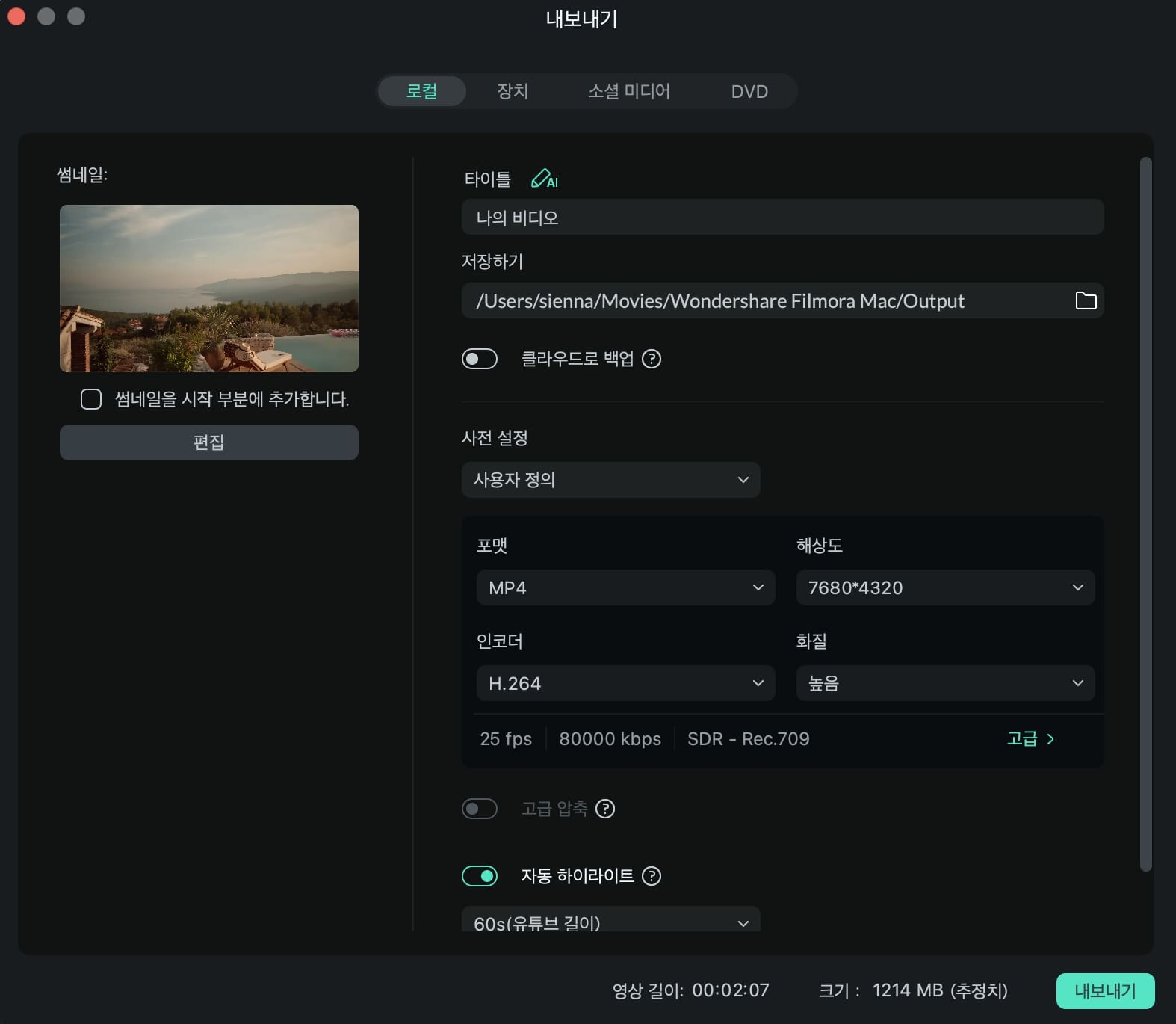Click help icon beside 자동 하이라이트

click(x=652, y=876)
